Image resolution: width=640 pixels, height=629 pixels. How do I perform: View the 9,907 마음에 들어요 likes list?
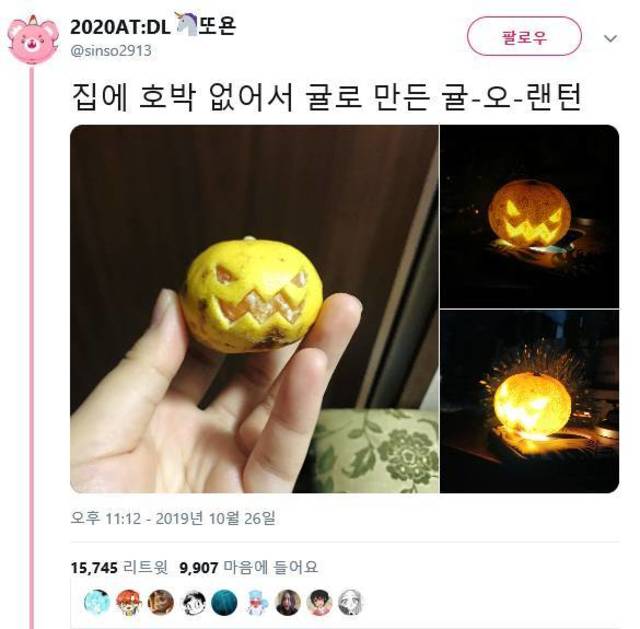point(248,567)
